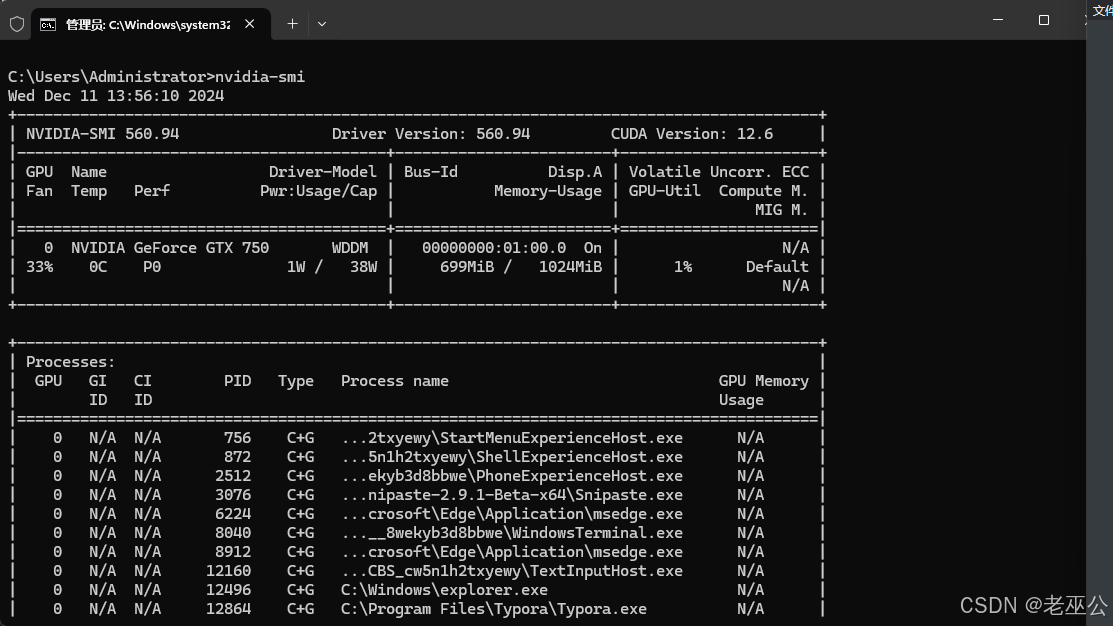1113x626 pixels.
Task: Click the ShellExperienceHost.exe process row
Action: 417,457
